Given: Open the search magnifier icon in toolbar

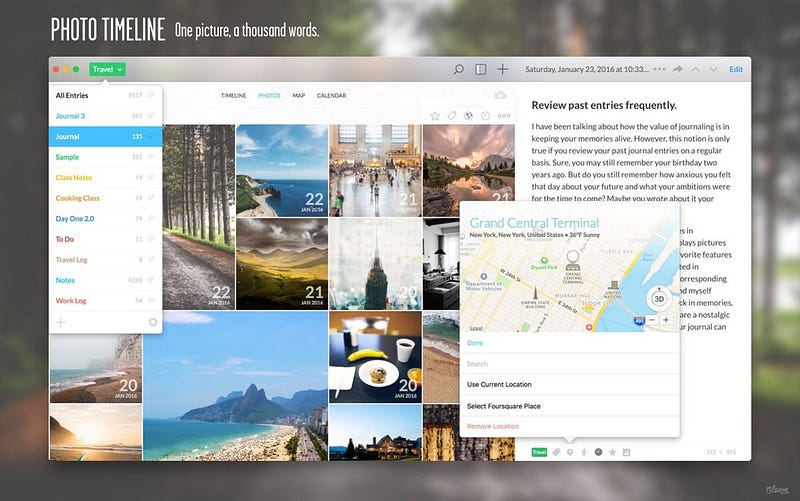Looking at the screenshot, I should point(459,69).
